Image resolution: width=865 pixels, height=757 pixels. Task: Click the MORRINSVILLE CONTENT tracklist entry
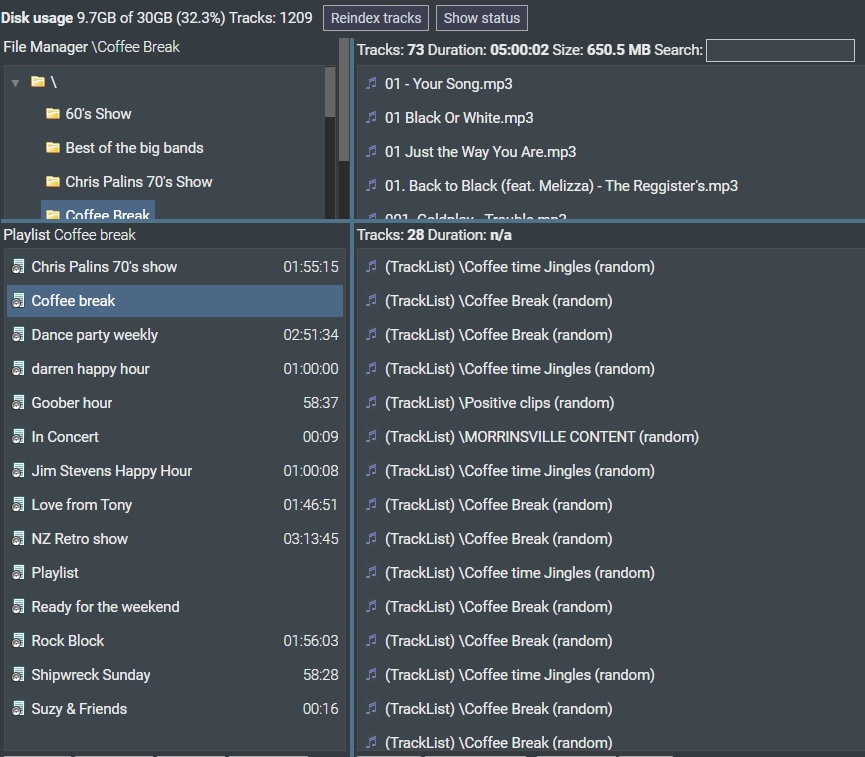point(541,437)
